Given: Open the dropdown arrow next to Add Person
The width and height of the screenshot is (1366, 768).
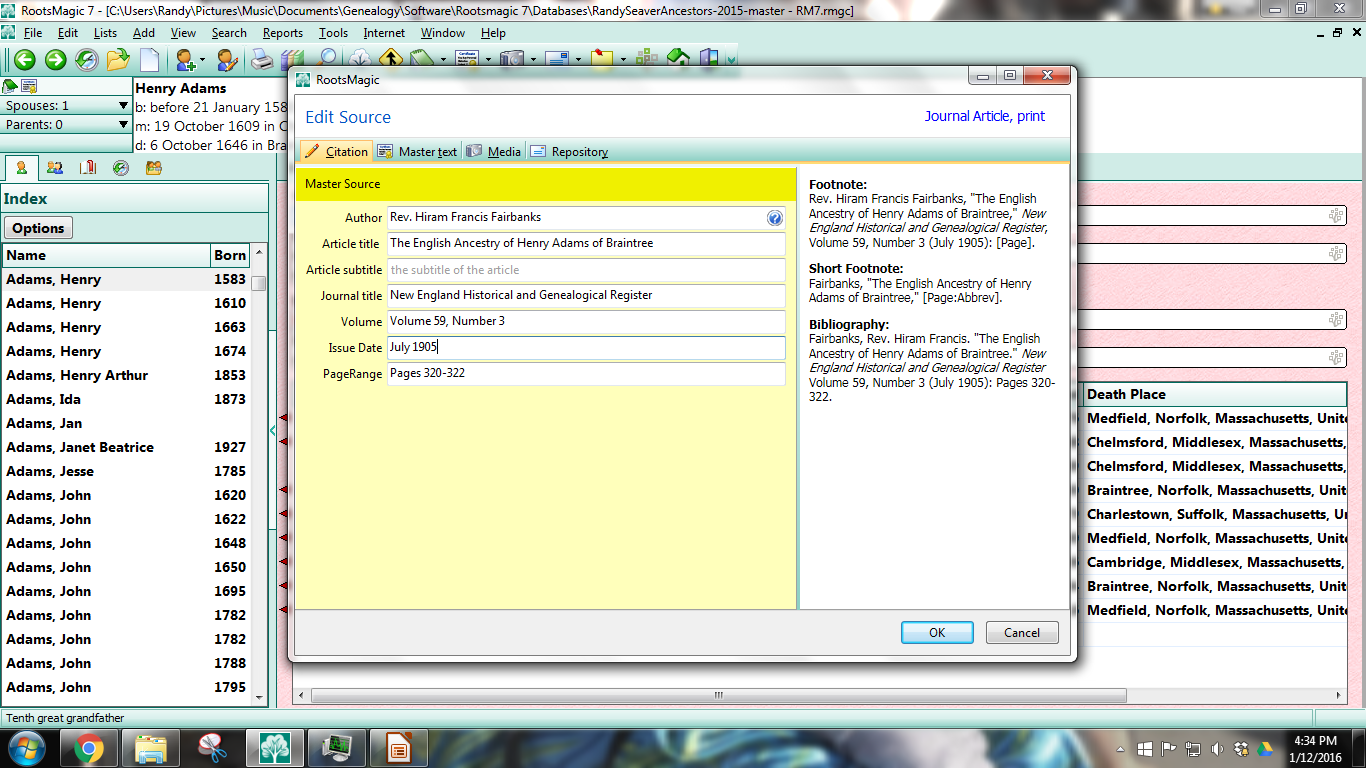Looking at the screenshot, I should (x=201, y=60).
